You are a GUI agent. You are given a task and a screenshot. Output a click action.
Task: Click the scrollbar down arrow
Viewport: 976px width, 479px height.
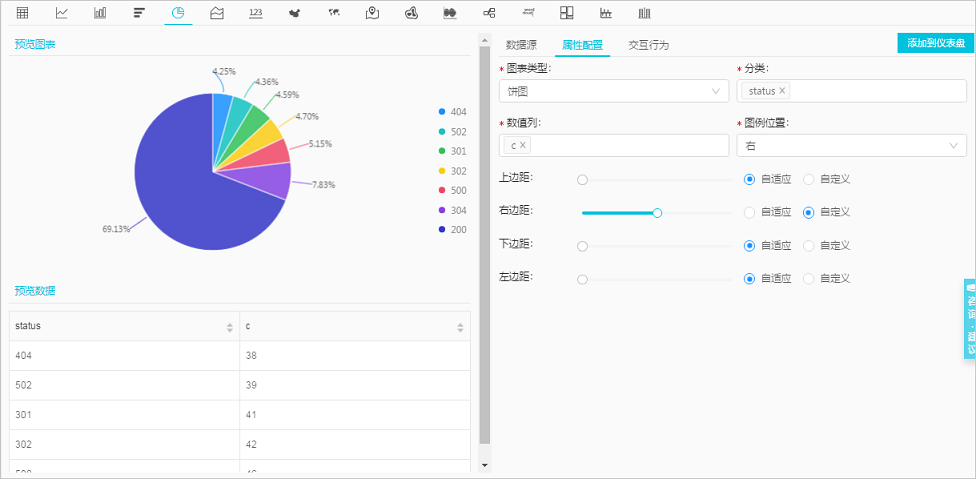(x=485, y=465)
